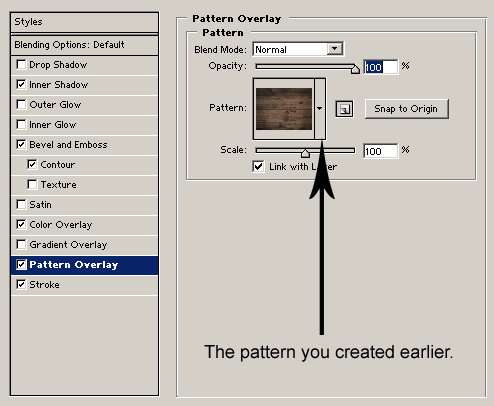
Task: Tick the Inner Glow checkbox
Action: click(21, 124)
